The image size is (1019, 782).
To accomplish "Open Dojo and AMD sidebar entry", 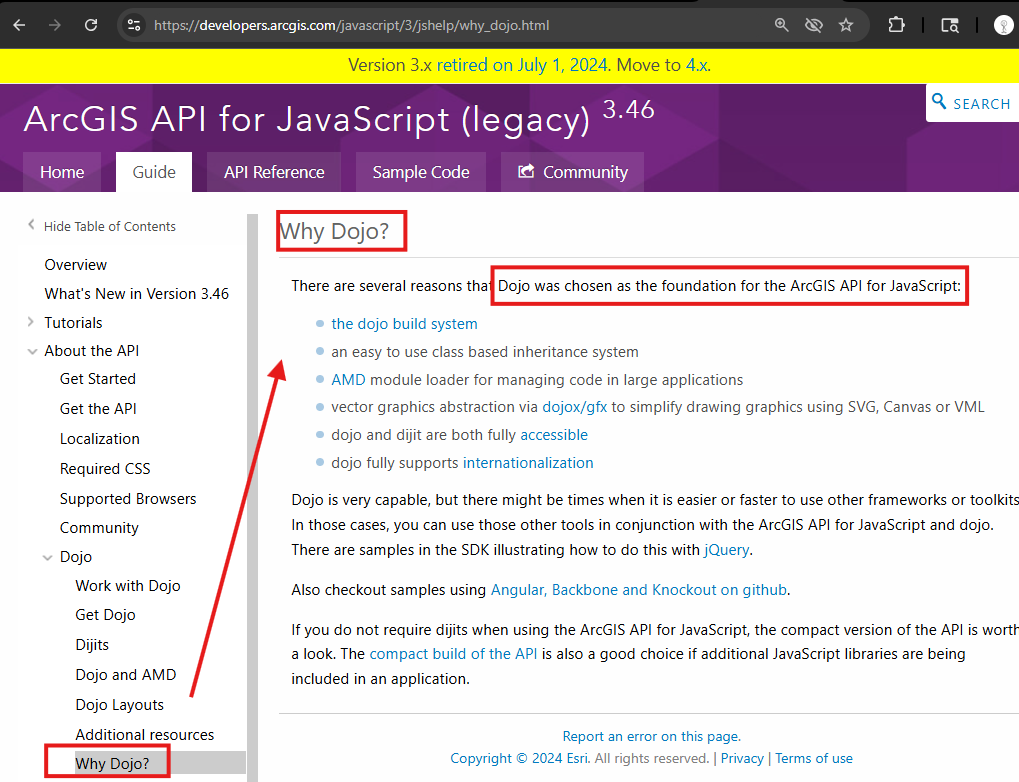I will [125, 675].
